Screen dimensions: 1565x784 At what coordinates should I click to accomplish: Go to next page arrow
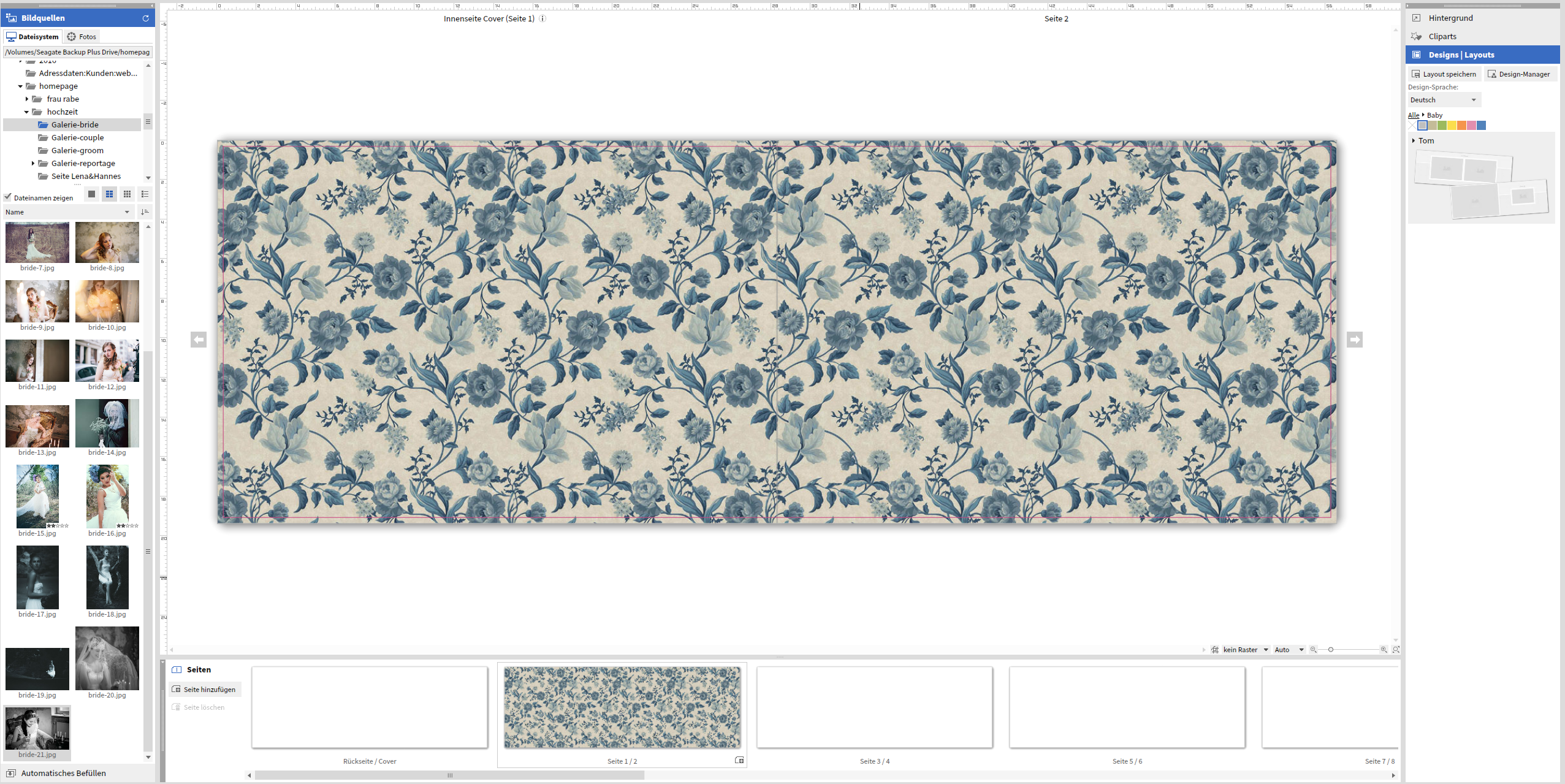(1354, 340)
